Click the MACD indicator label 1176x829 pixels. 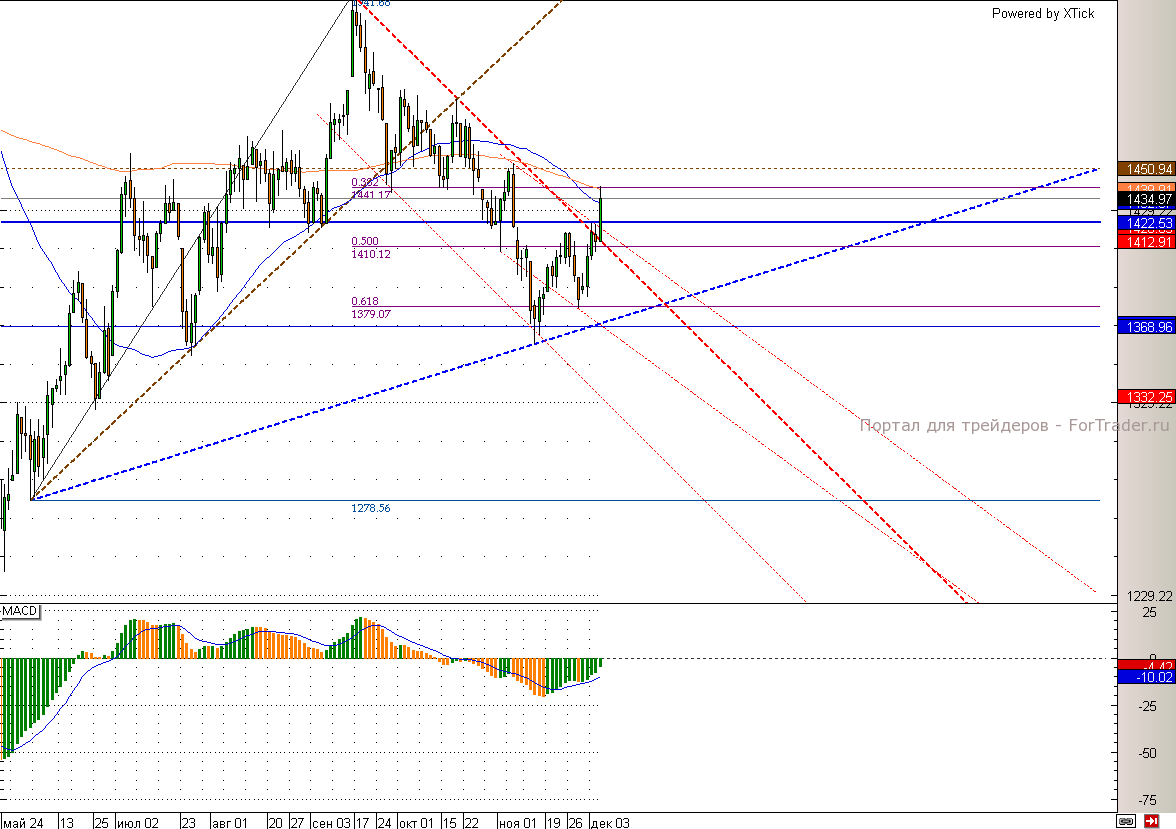click(20, 611)
